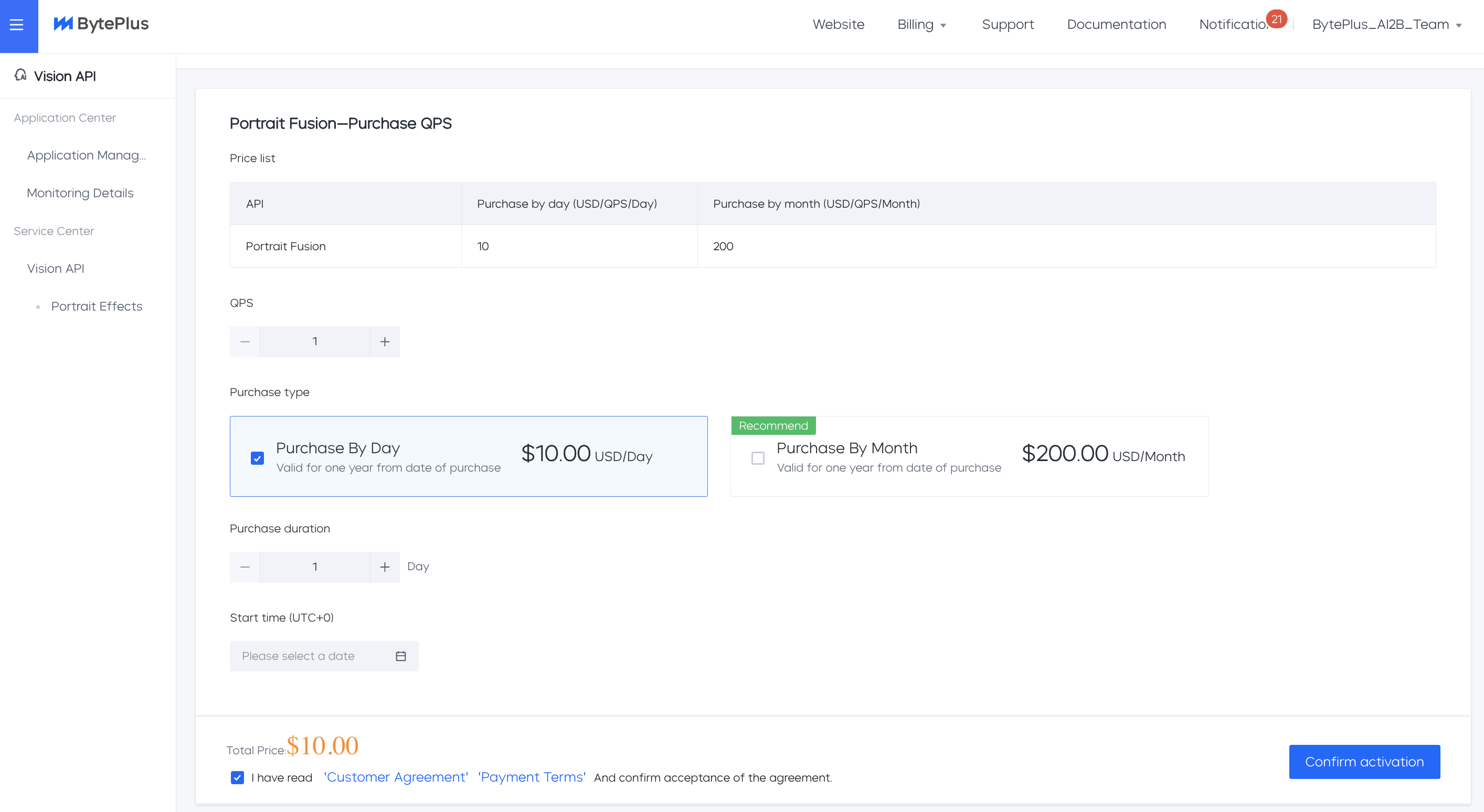Open the BytePlus_AI2B_Team account dropdown
The height and width of the screenshot is (812, 1484).
click(x=1386, y=25)
